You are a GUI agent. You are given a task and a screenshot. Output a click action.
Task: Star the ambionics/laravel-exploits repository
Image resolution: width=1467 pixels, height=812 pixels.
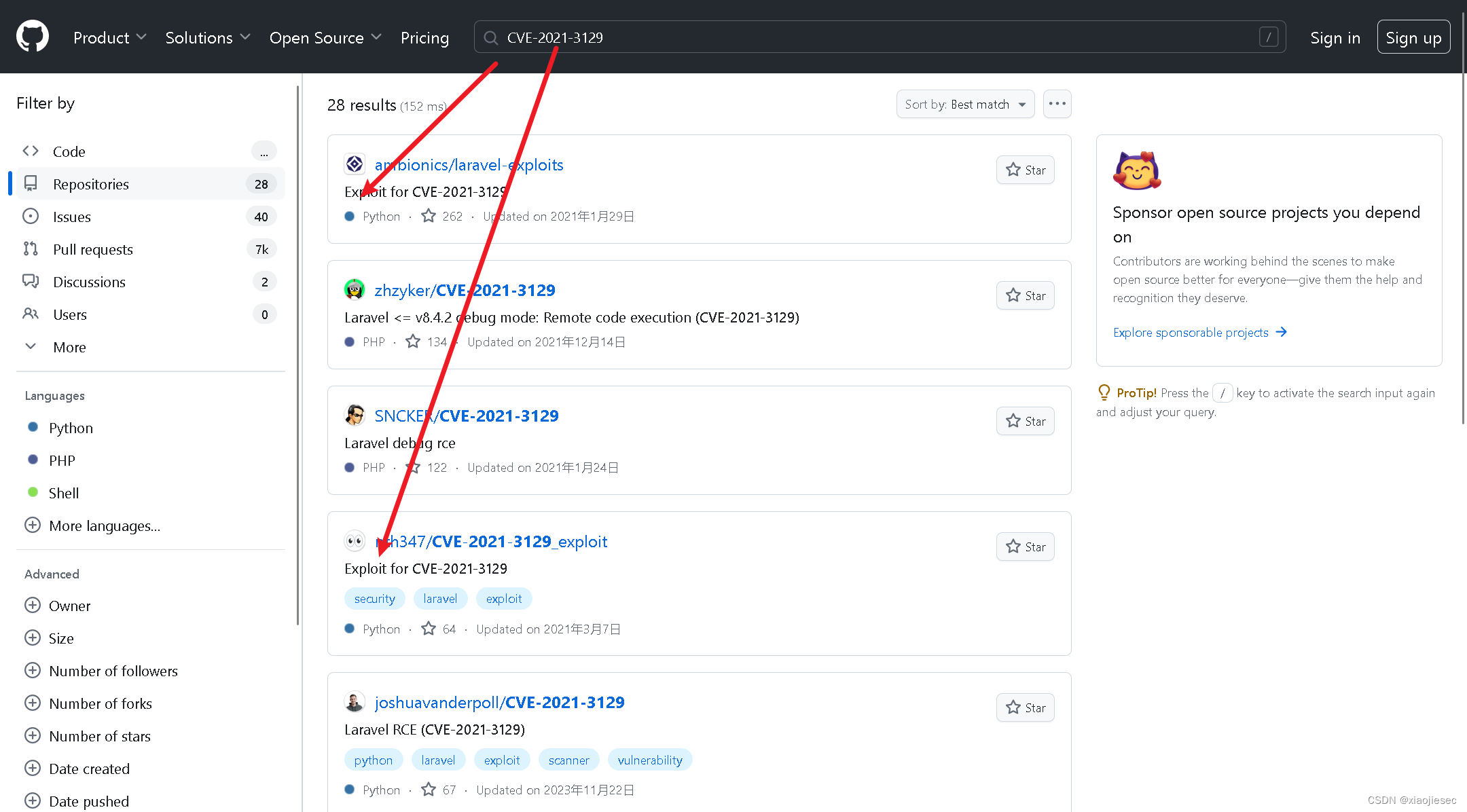(1025, 170)
